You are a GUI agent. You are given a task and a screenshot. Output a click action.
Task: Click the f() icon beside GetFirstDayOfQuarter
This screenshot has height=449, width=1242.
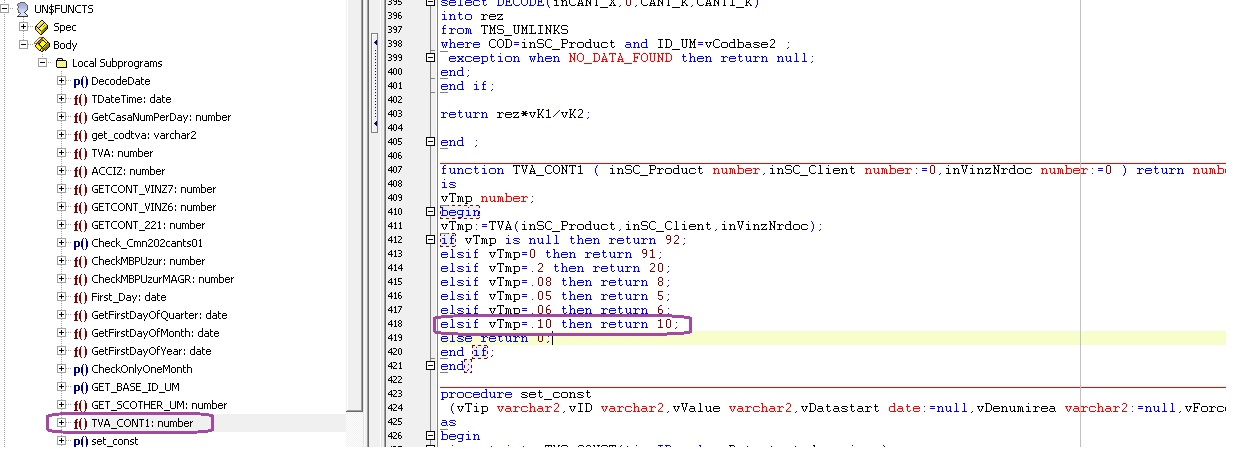[81, 315]
